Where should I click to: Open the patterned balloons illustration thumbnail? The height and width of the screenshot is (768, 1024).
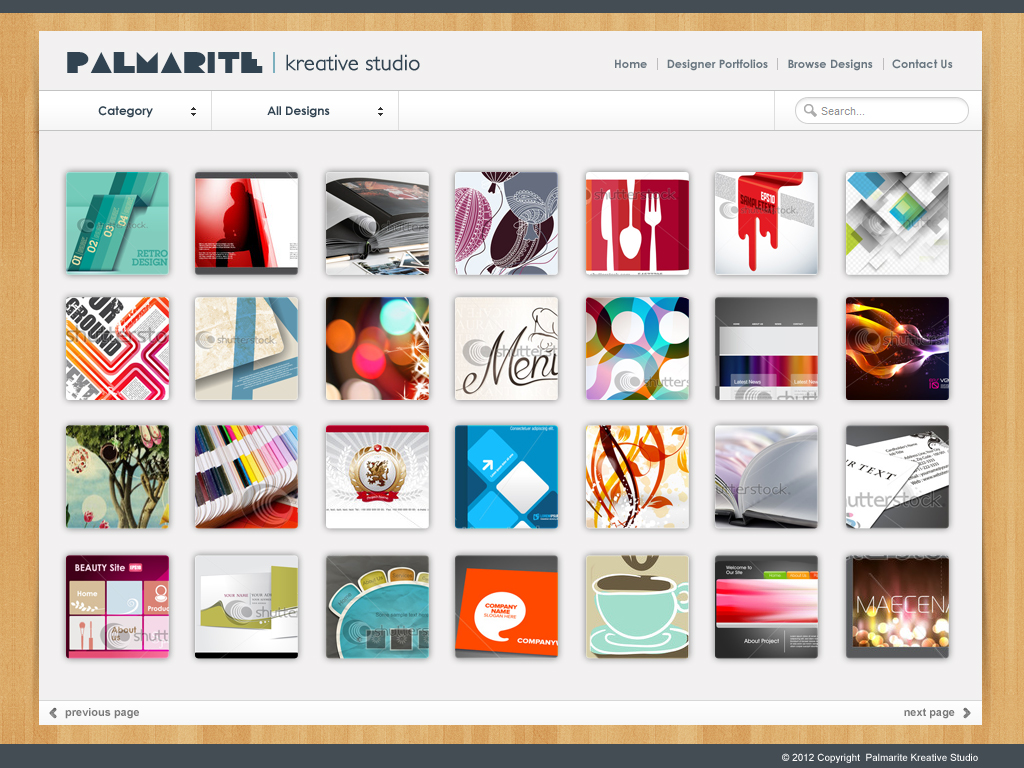506,223
